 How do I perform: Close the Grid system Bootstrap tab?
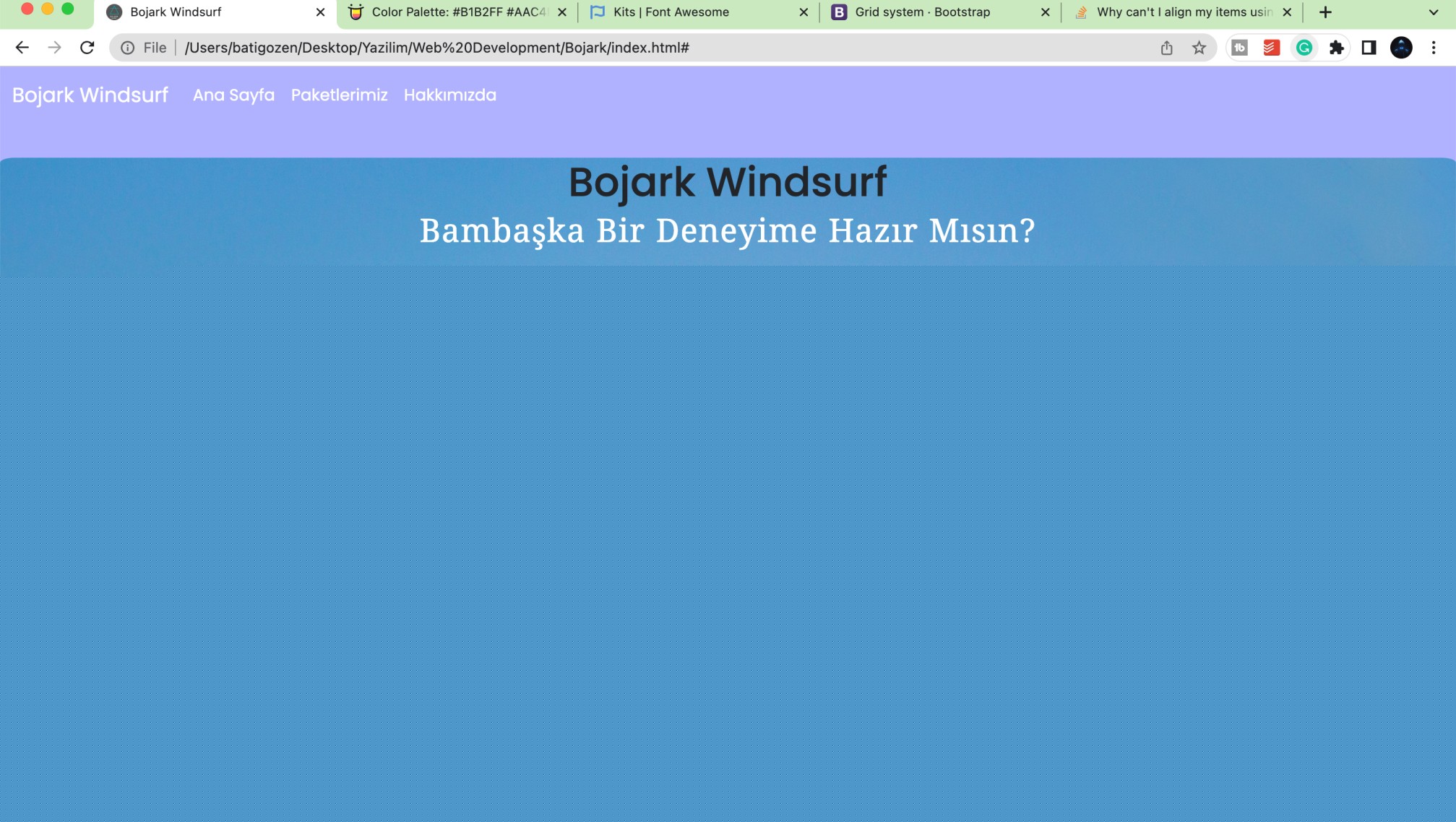pos(1045,12)
